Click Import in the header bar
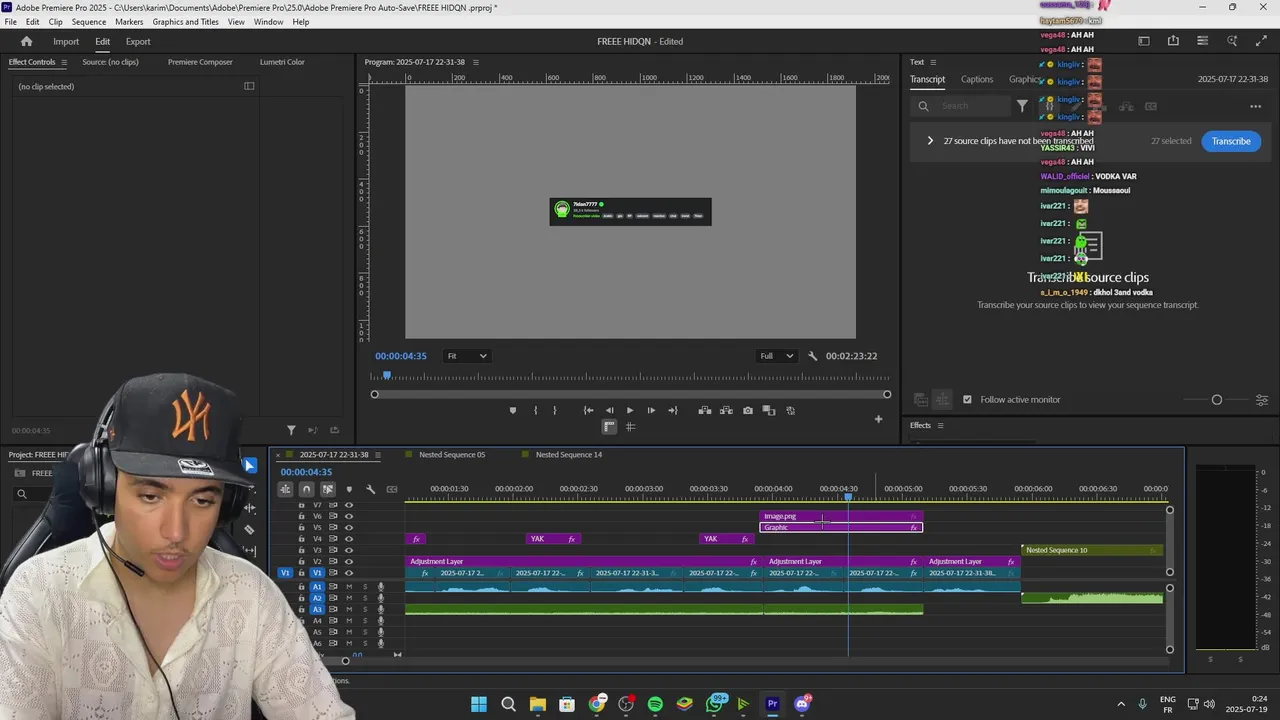 (66, 41)
